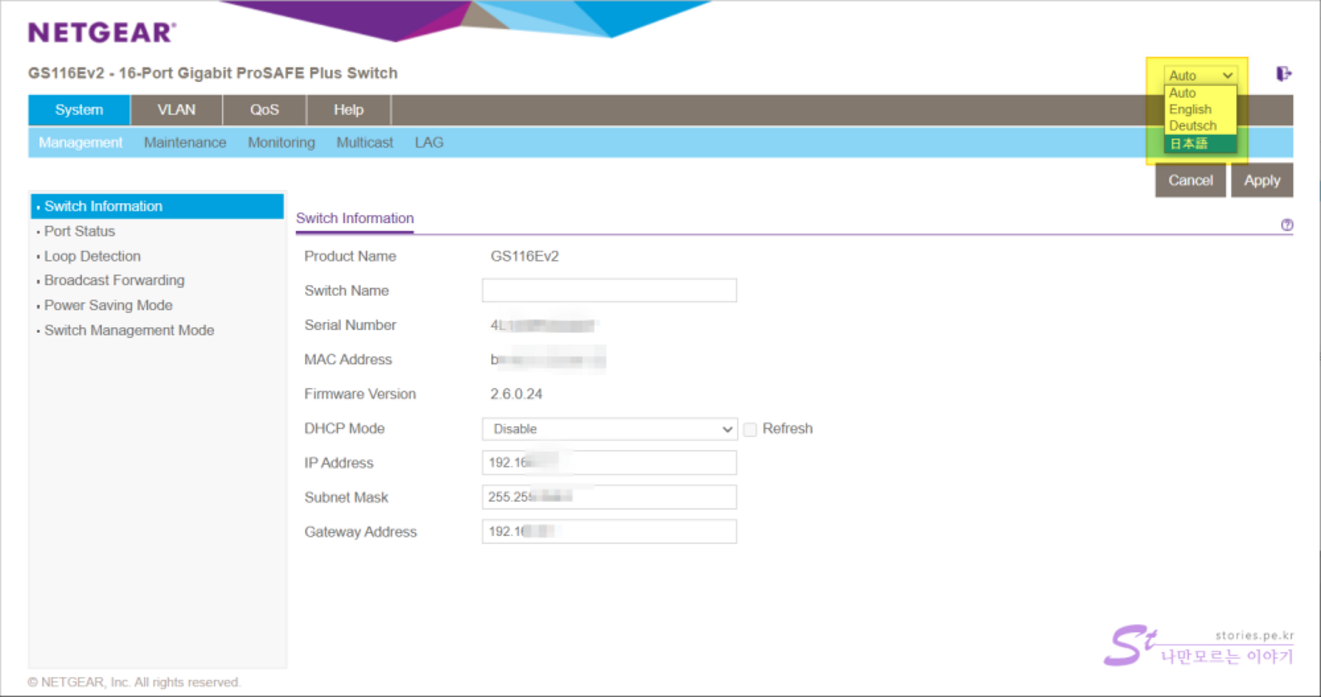Open the Help tab

point(348,110)
